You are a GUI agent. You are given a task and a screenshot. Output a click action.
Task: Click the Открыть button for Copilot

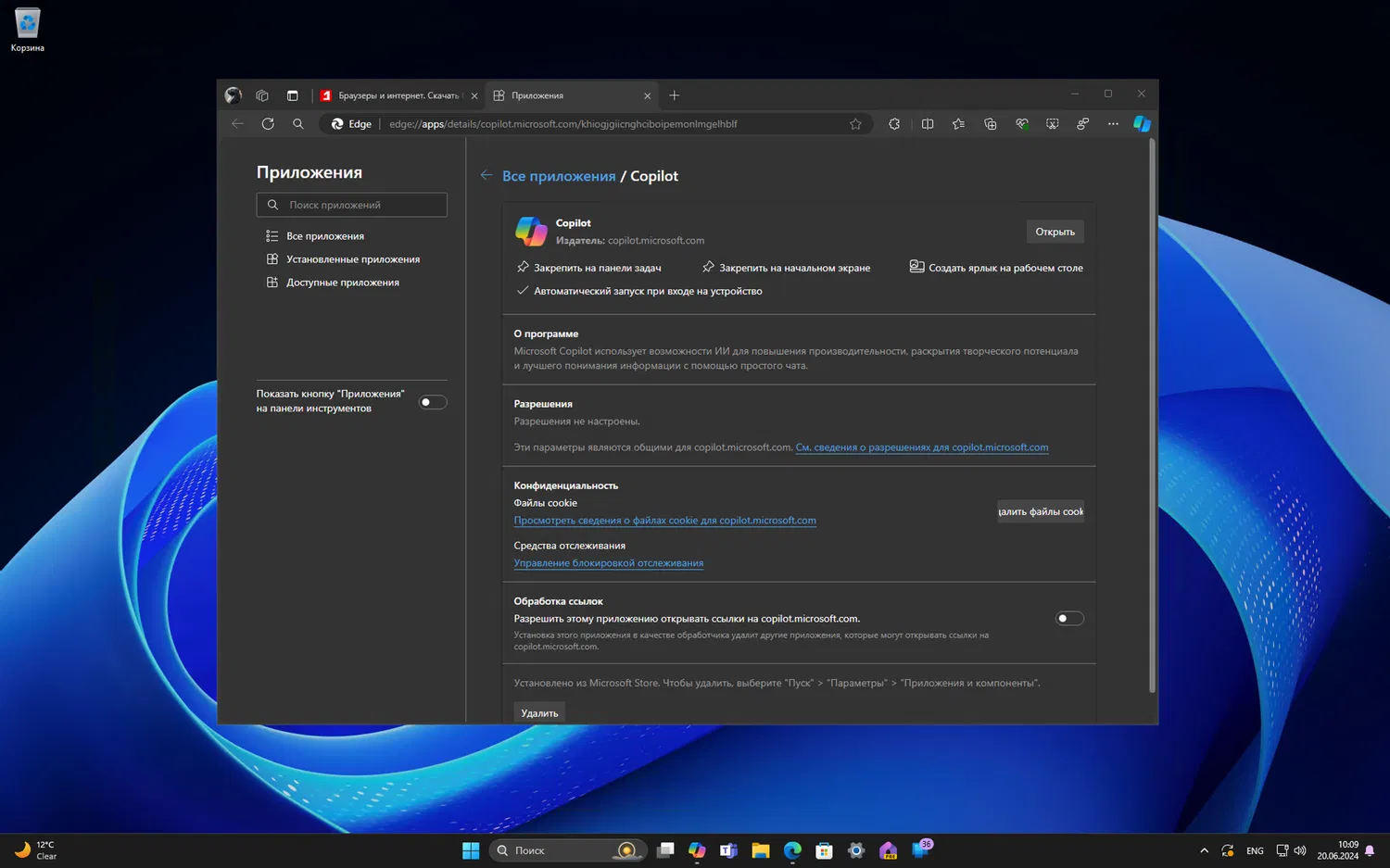[x=1055, y=232]
